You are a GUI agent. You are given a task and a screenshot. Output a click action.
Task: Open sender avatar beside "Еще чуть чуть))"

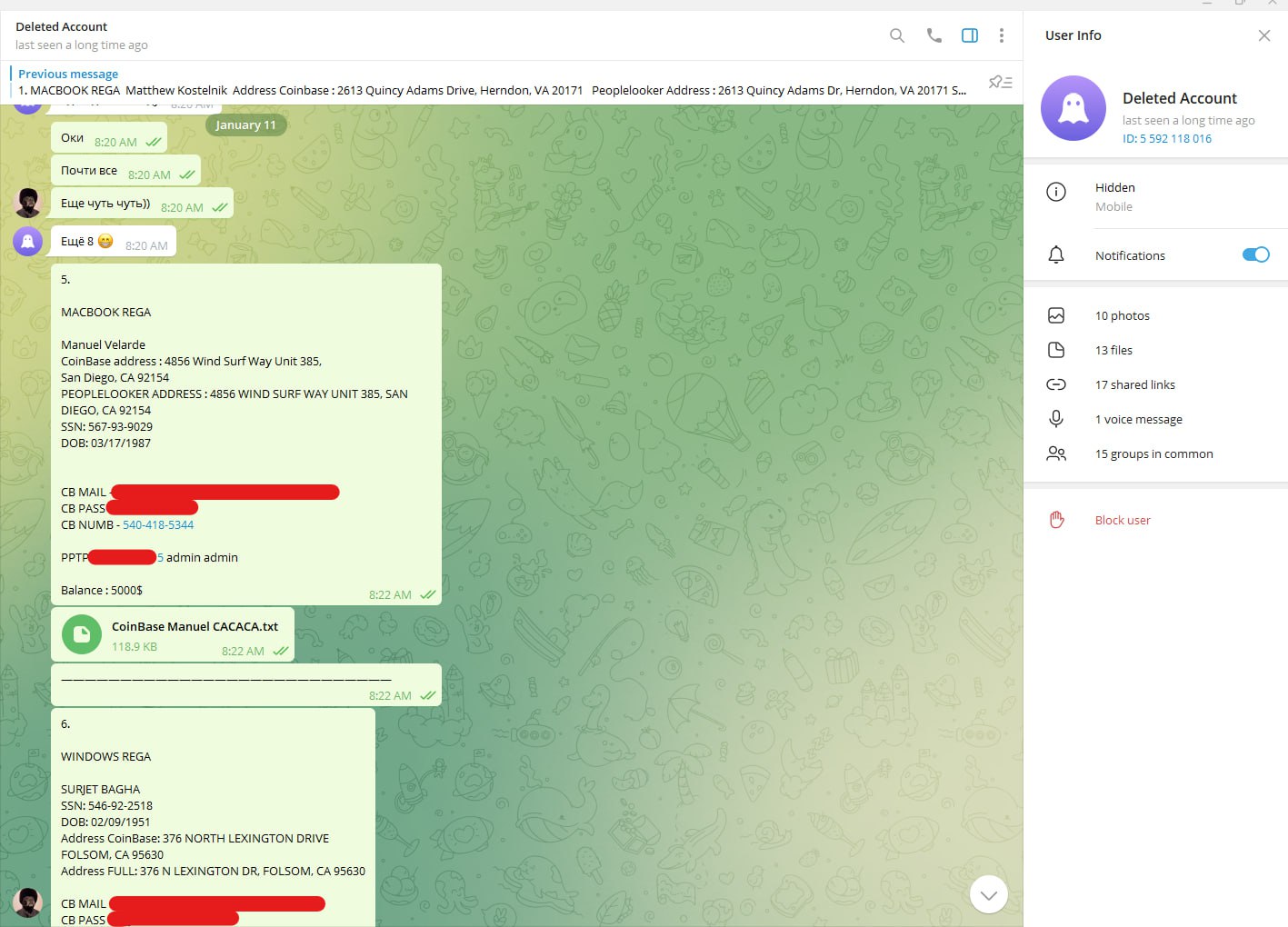tap(28, 203)
